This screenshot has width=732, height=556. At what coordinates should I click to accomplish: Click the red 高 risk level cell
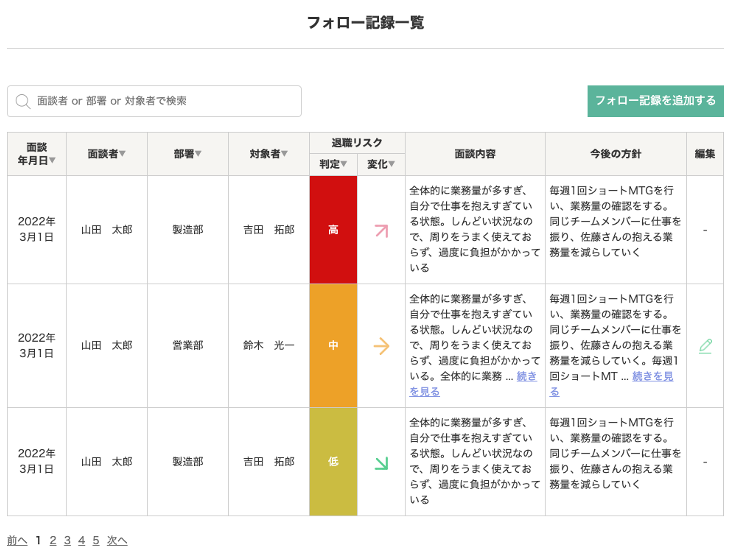click(333, 230)
